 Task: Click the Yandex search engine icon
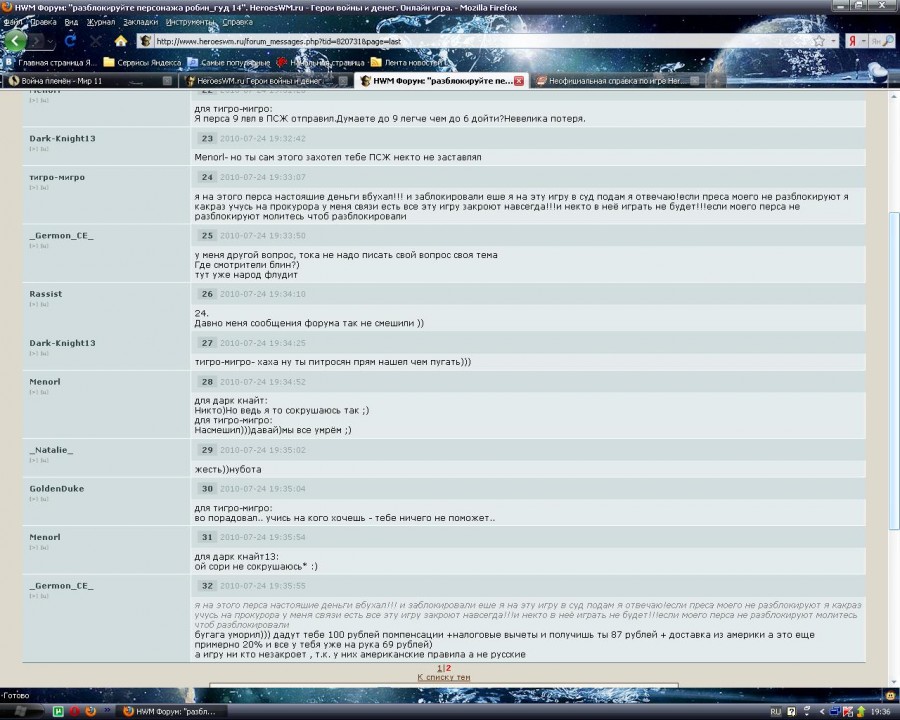coord(853,41)
